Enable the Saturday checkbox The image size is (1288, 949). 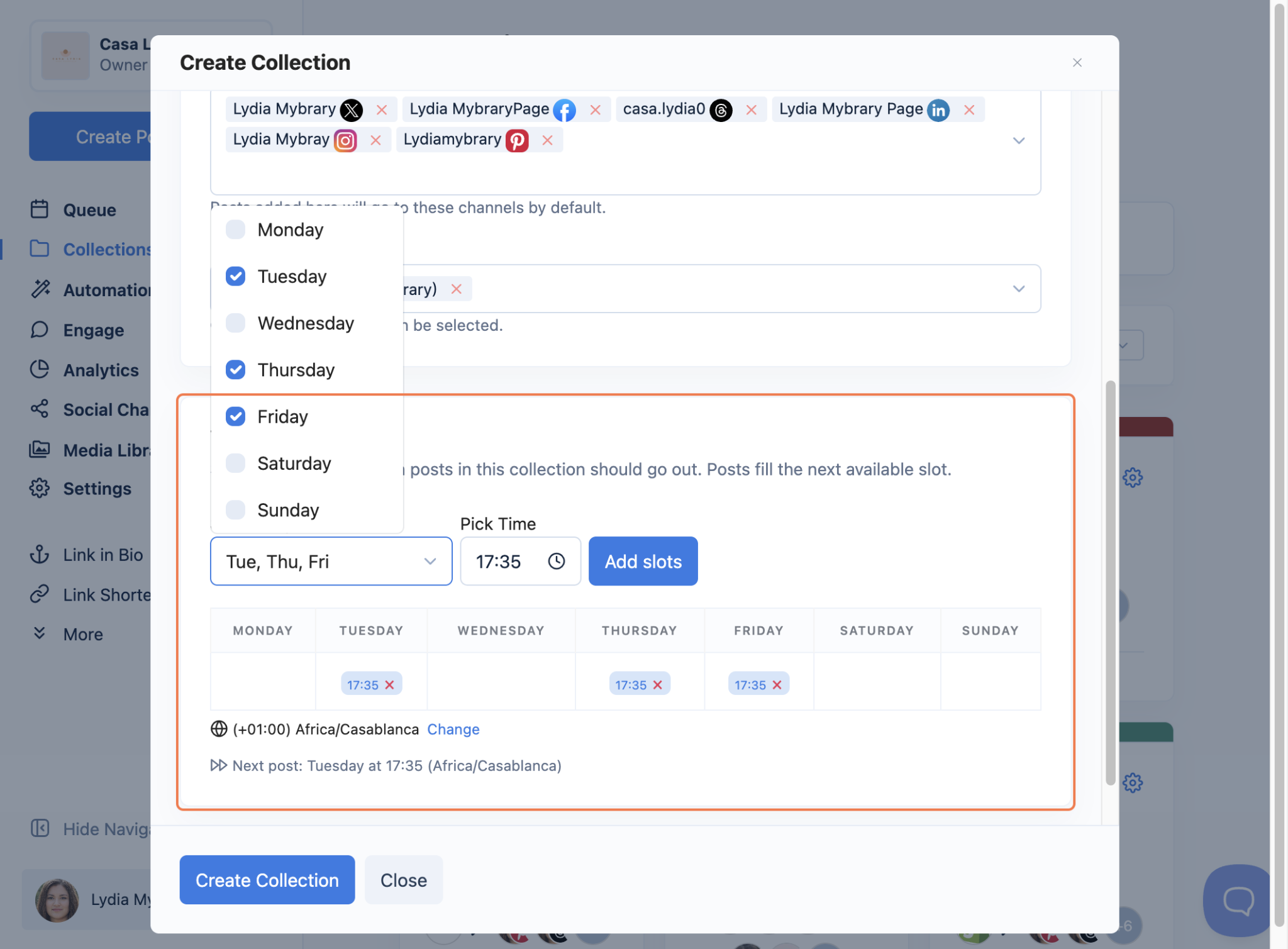(x=236, y=463)
